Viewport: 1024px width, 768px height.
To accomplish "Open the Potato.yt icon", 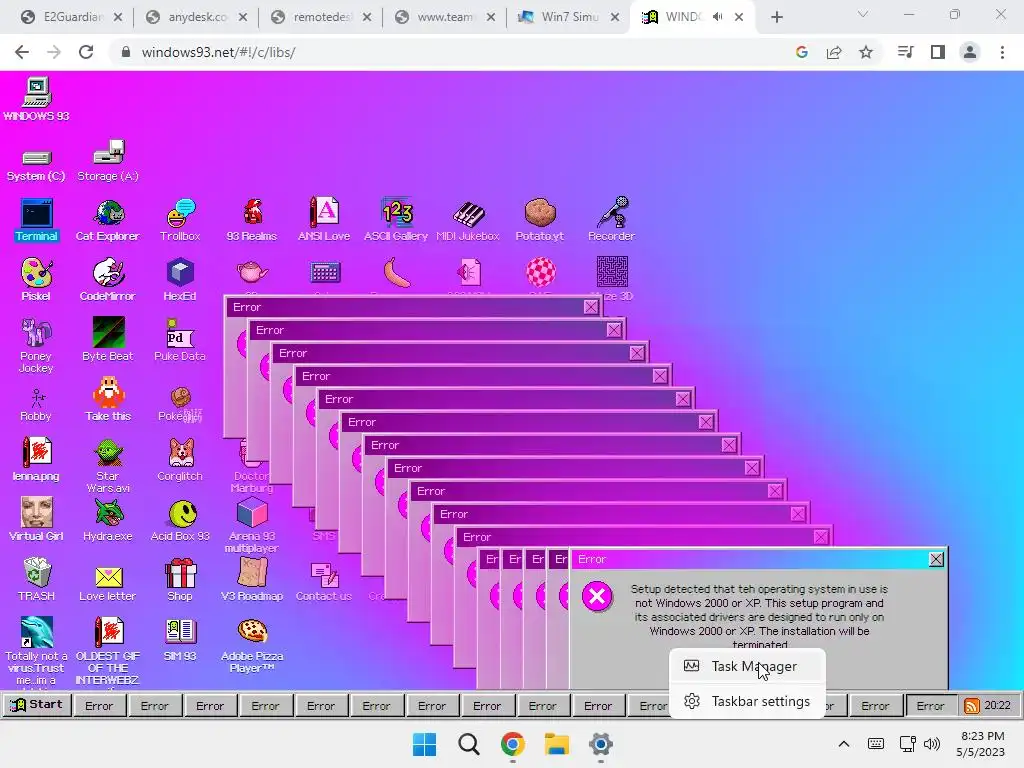I will coord(539,220).
